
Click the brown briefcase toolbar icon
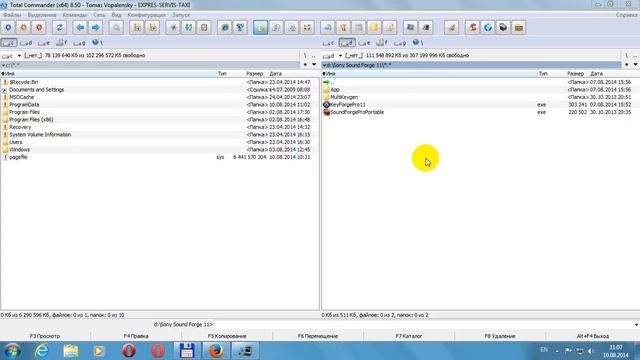point(519,27)
